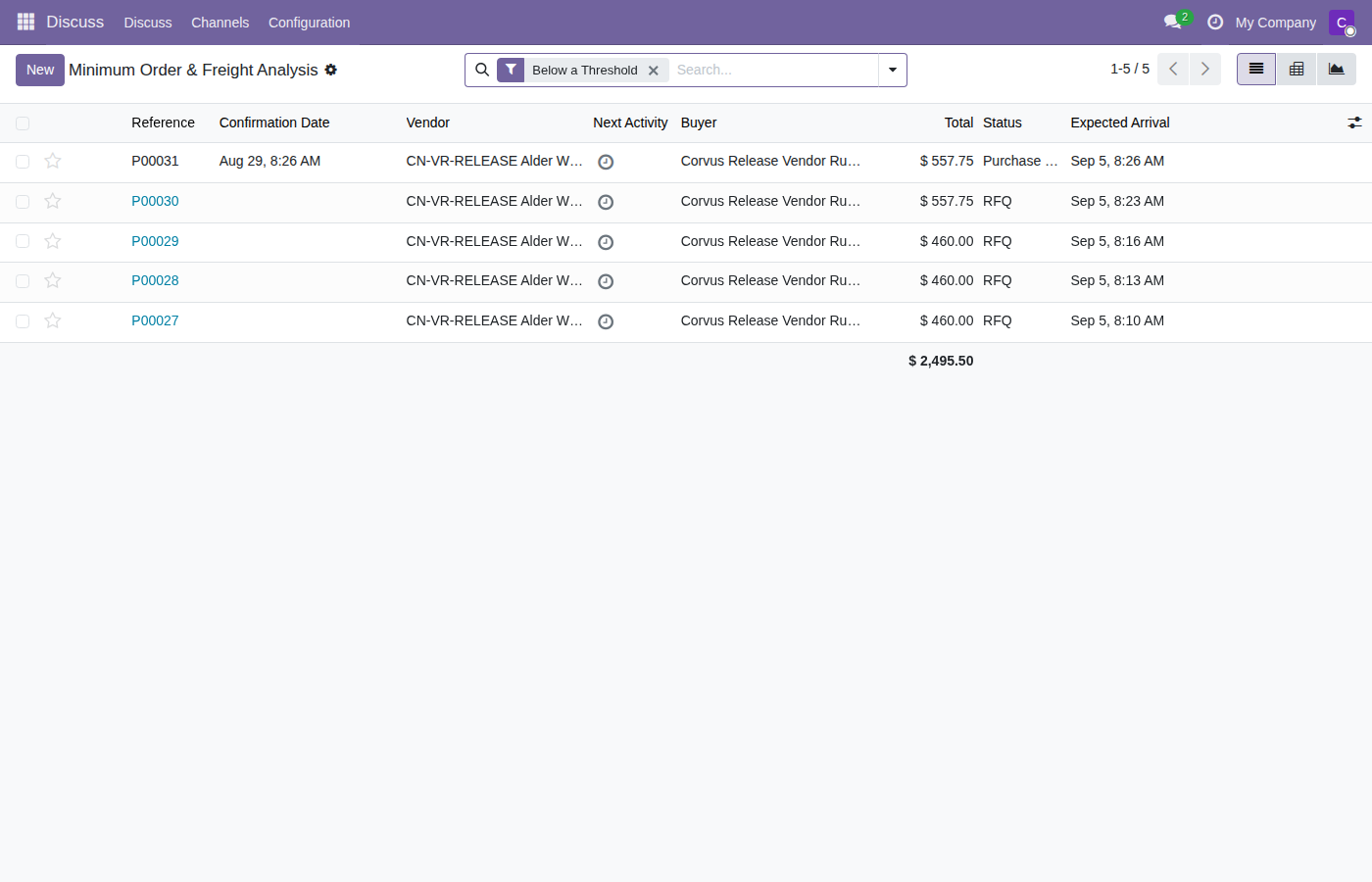Open the My Company switcher
1372x882 pixels.
click(x=1275, y=23)
